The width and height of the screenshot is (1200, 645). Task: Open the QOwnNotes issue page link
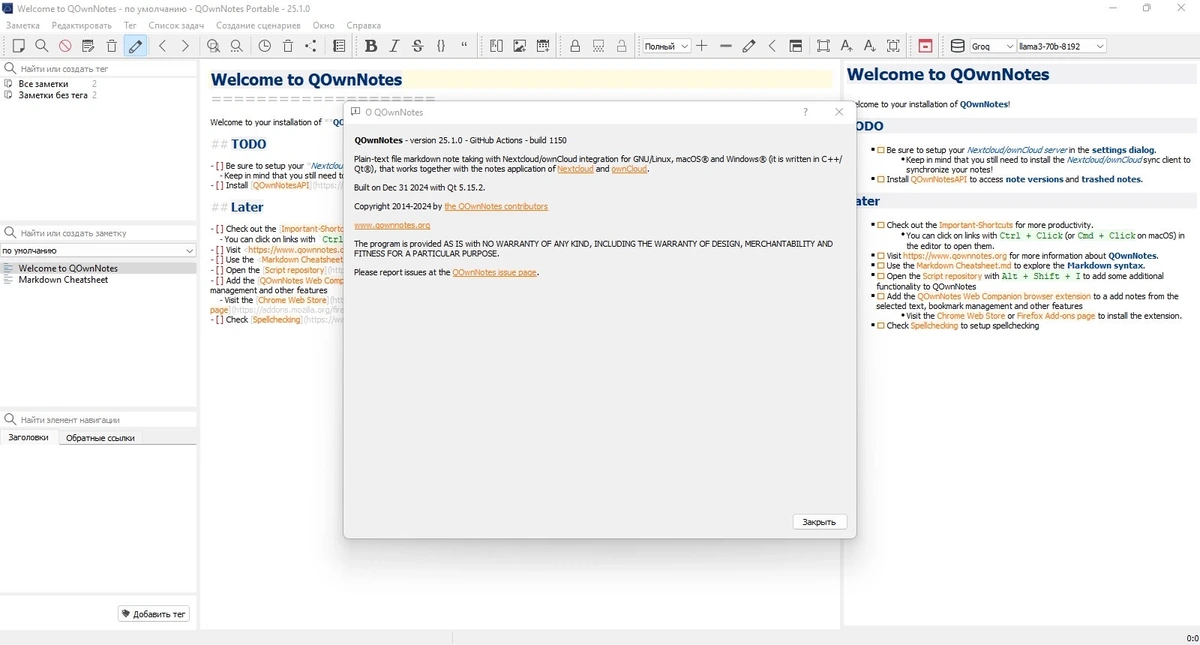[494, 272]
